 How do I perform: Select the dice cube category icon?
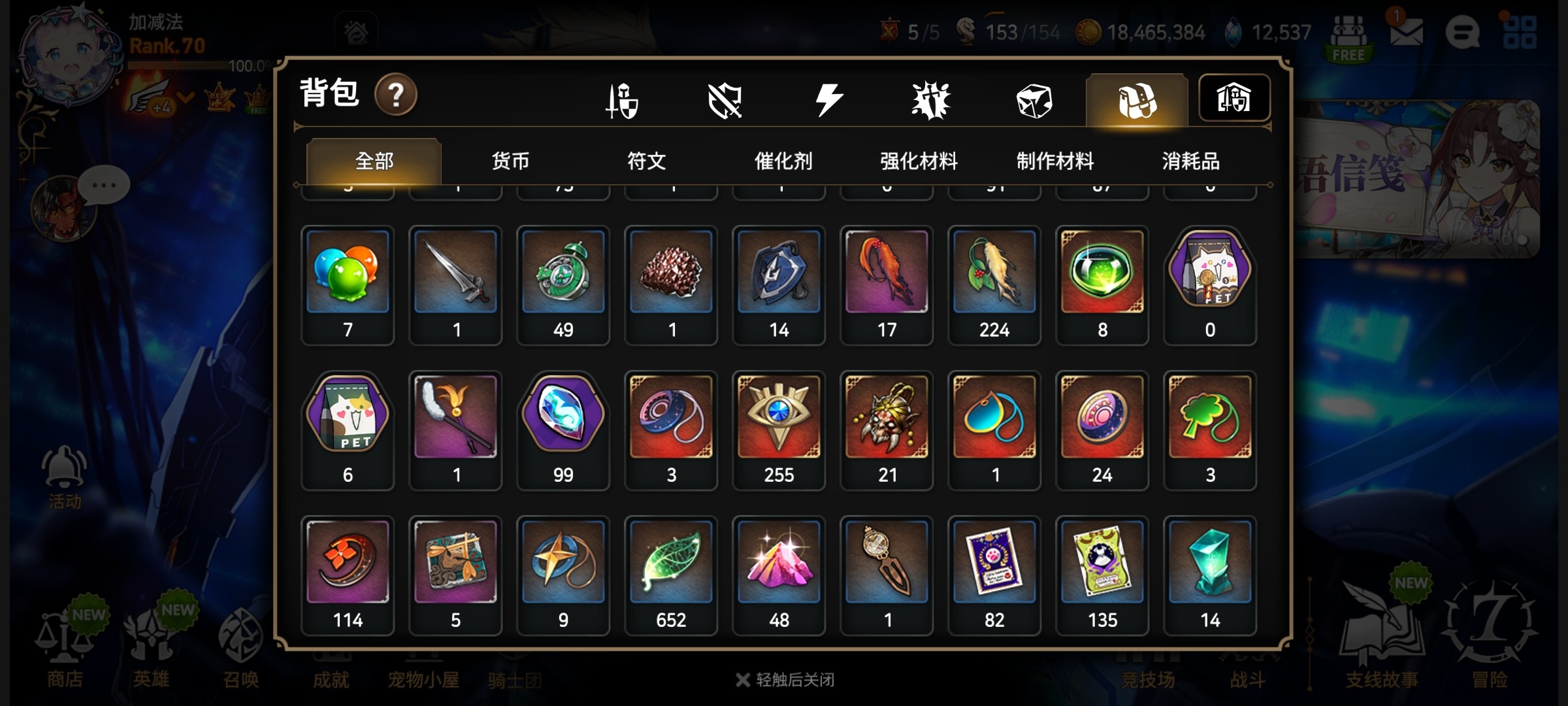(x=1034, y=101)
